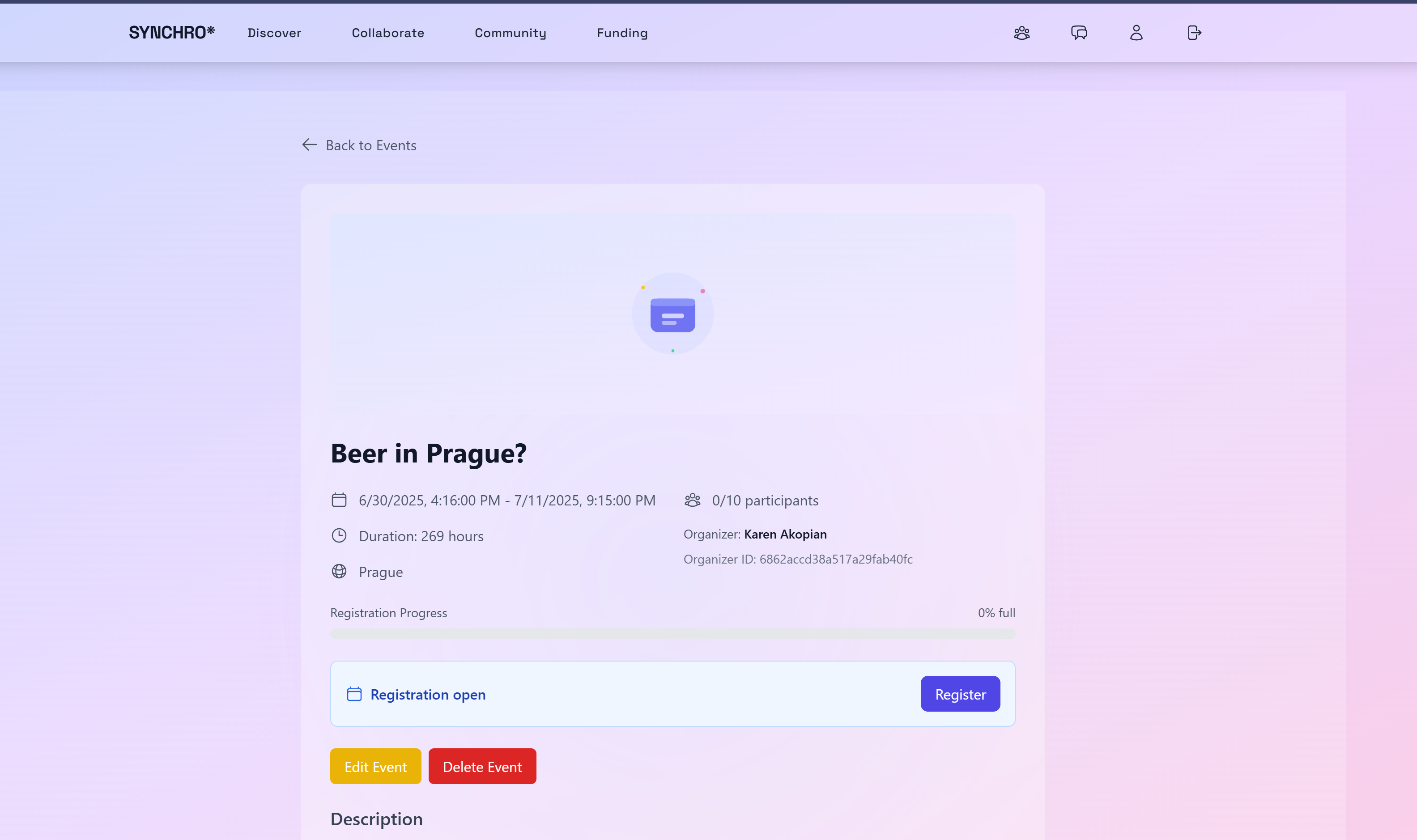Click the yellow Edit Event button
This screenshot has height=840, width=1417.
coord(375,766)
